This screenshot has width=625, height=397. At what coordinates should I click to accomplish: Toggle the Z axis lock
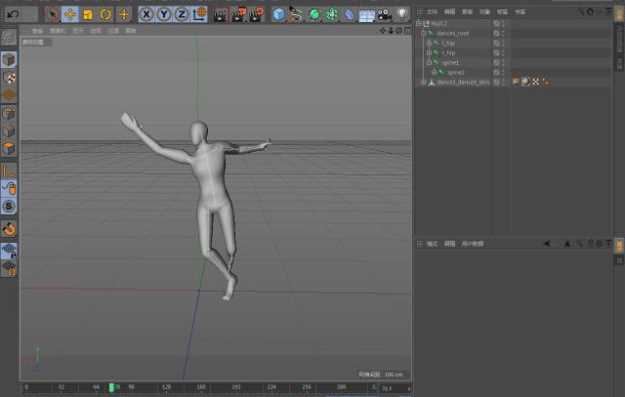tap(181, 15)
